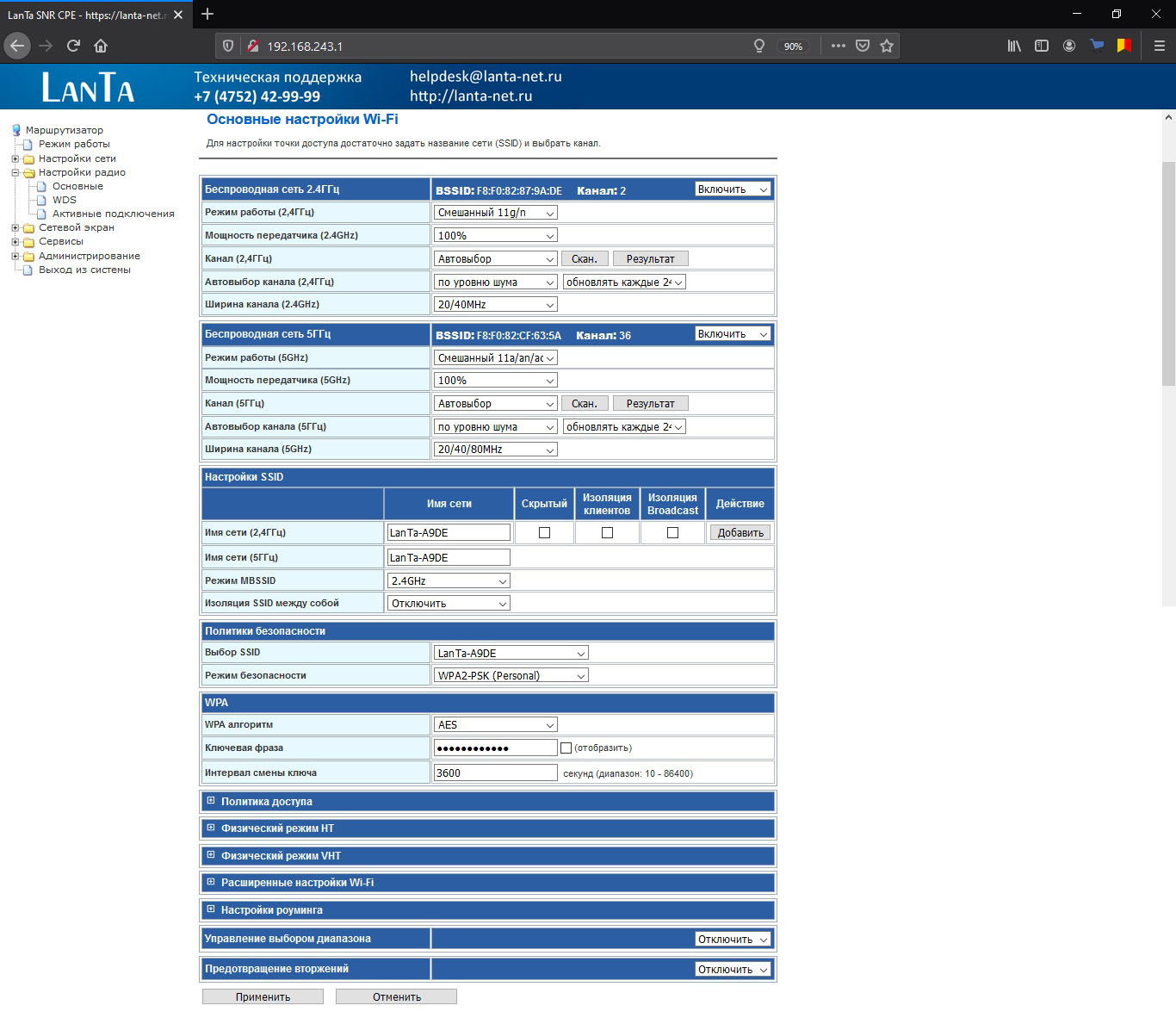Bookmark this page with star icon
Viewport: 1176px width, 1024px height.
coord(887,46)
